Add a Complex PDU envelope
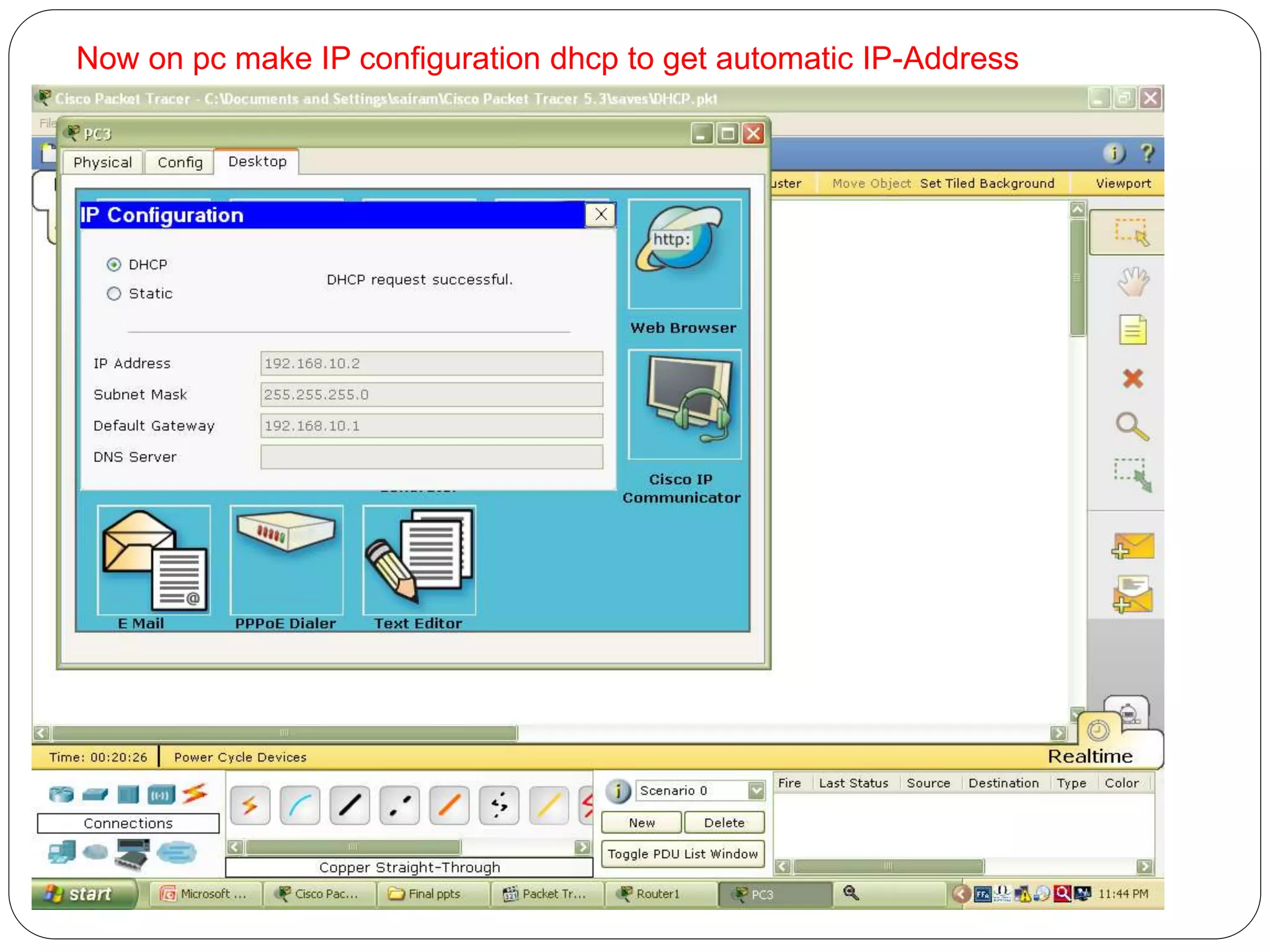1270x952 pixels. pyautogui.click(x=1132, y=594)
